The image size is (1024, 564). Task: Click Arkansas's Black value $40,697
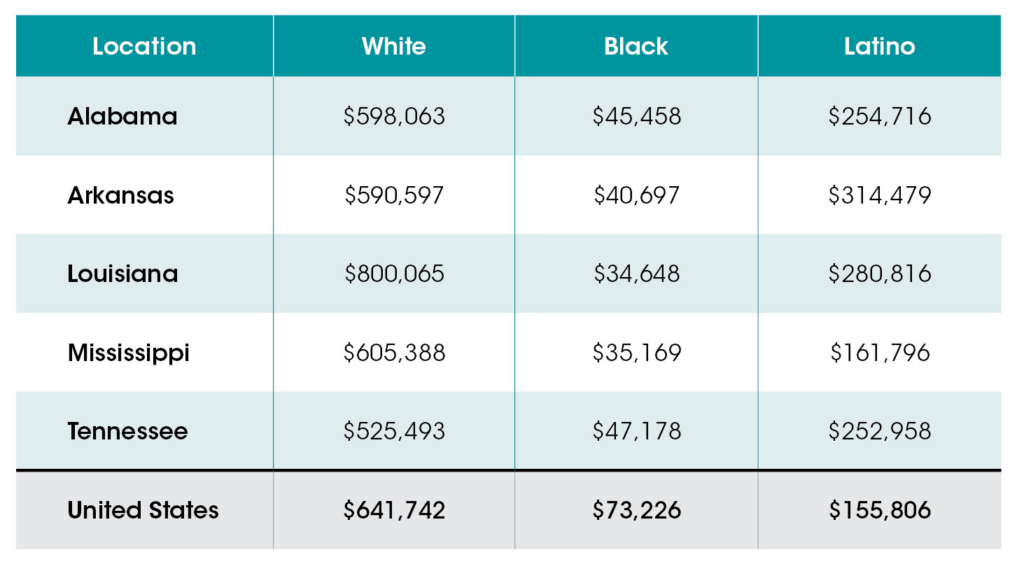tap(636, 195)
